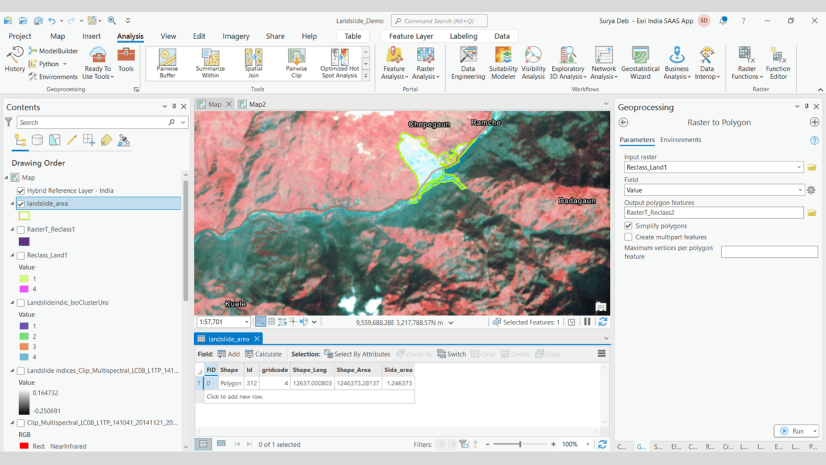Image resolution: width=826 pixels, height=465 pixels.
Task: Browse for output polygon features location
Action: (x=812, y=213)
